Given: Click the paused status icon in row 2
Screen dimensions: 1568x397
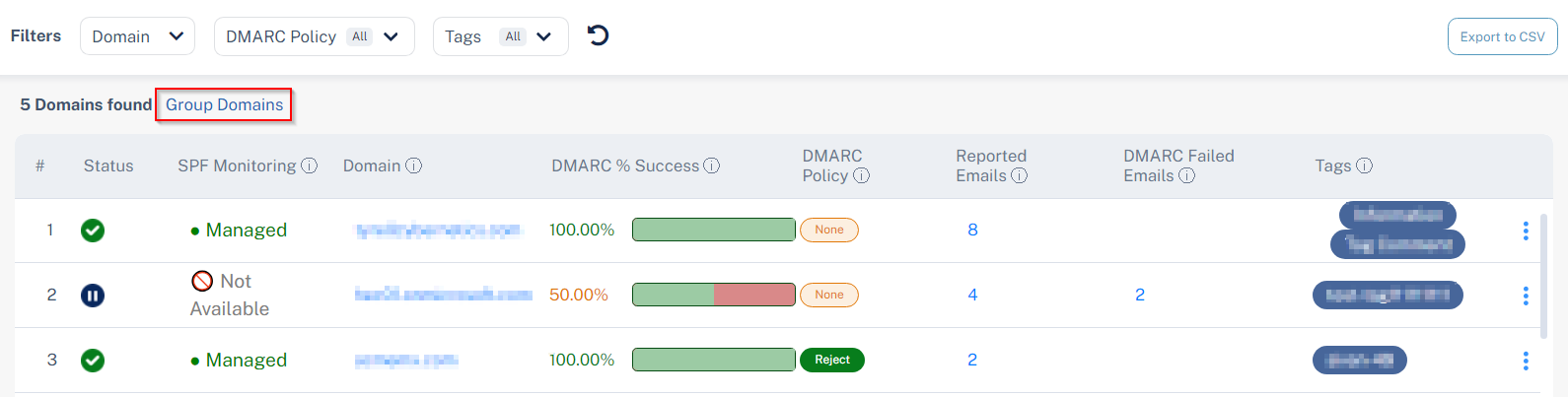Looking at the screenshot, I should pos(93,296).
